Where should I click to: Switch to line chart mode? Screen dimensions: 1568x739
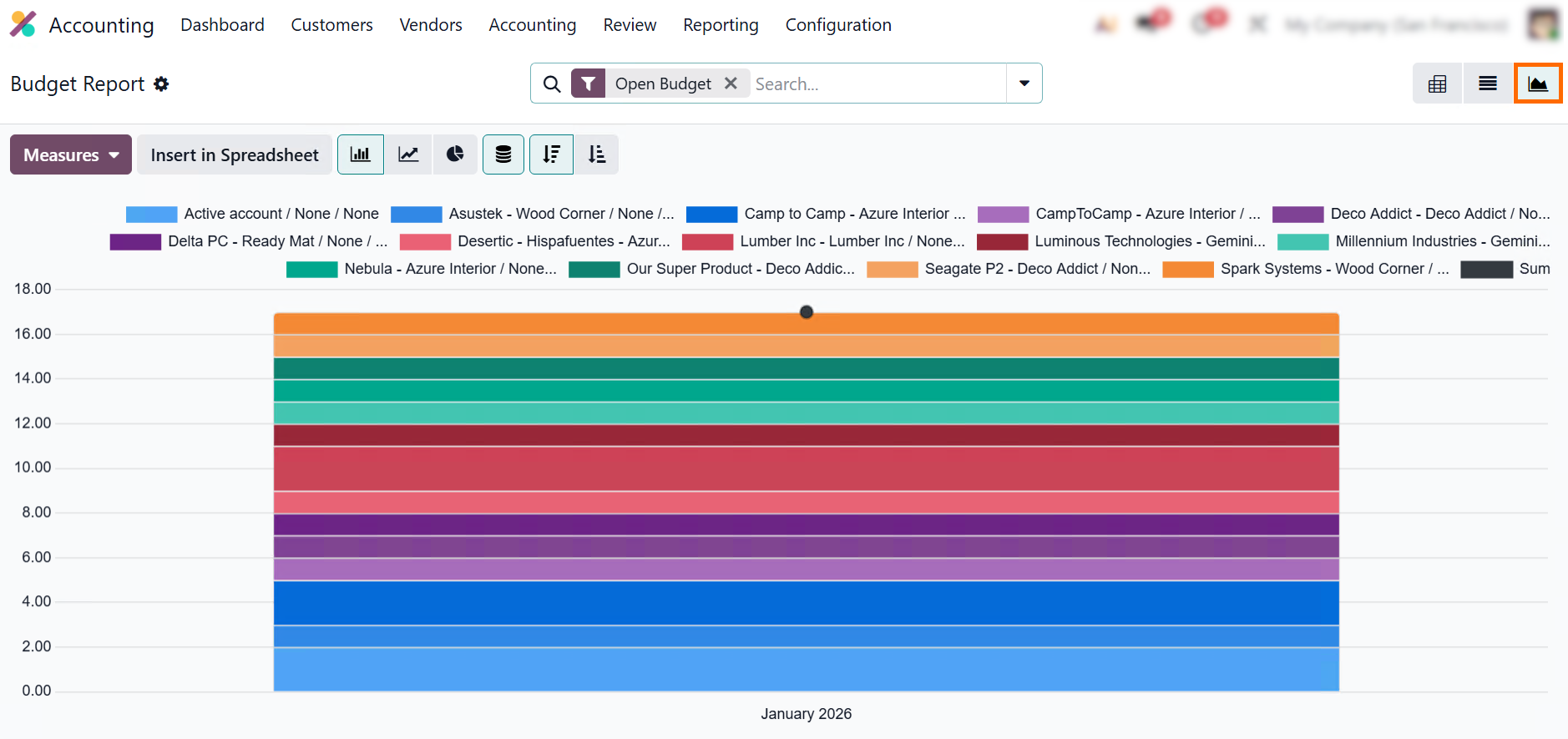408,154
